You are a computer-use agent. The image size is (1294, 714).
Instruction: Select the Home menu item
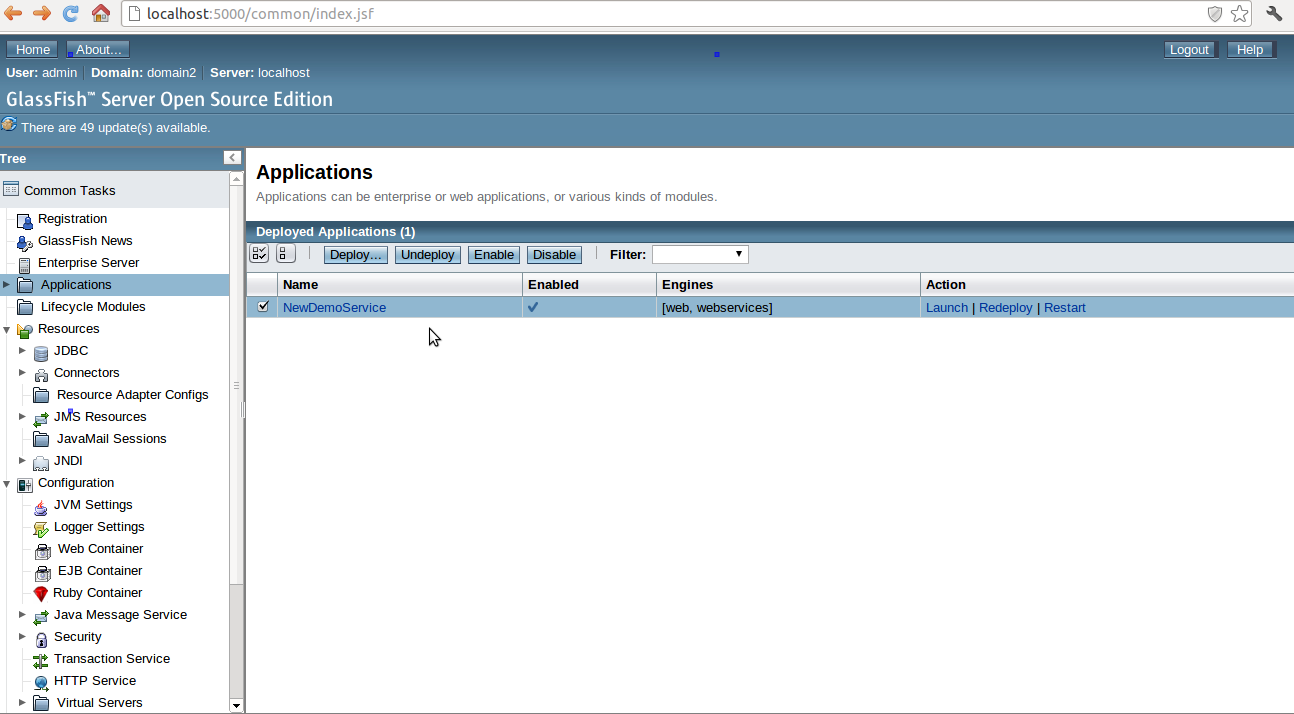pyautogui.click(x=31, y=48)
